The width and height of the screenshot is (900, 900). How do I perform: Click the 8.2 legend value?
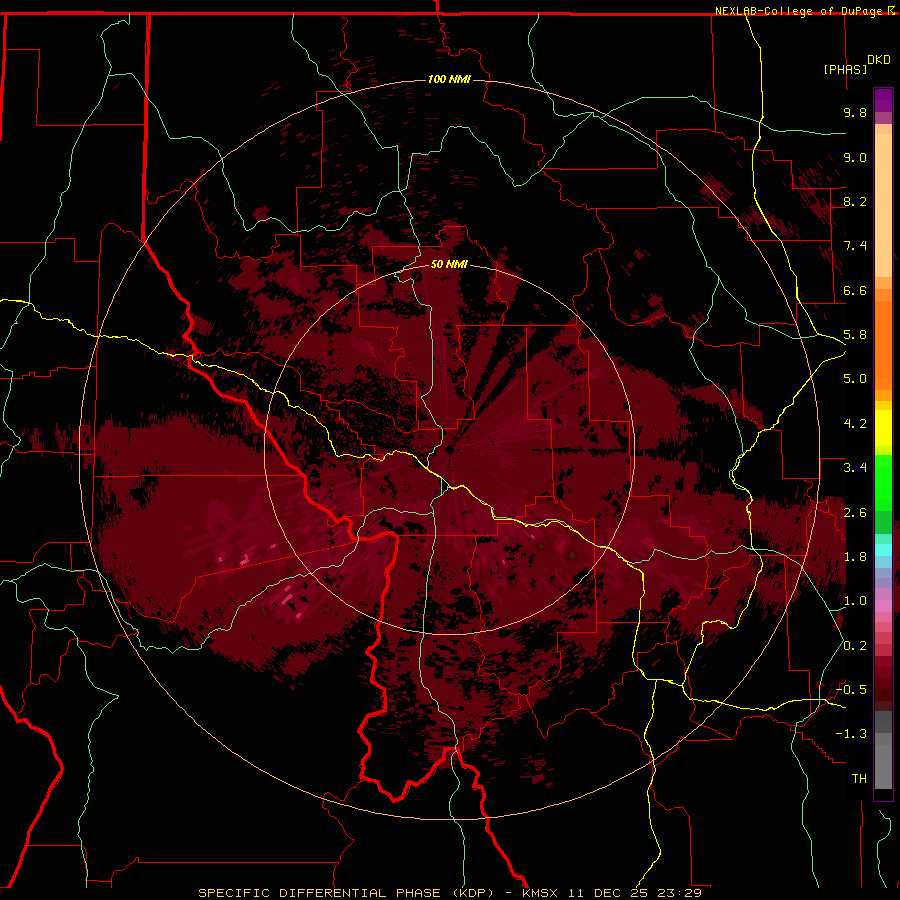pos(855,201)
